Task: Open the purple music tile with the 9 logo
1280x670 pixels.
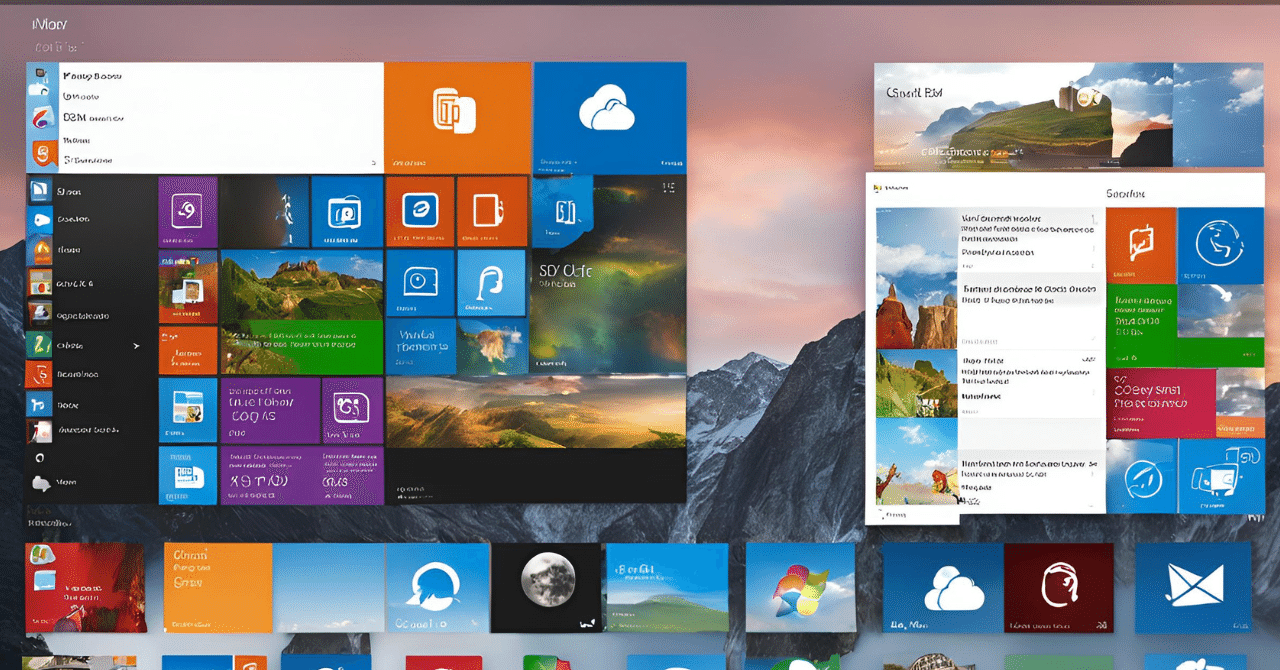Action: click(188, 211)
